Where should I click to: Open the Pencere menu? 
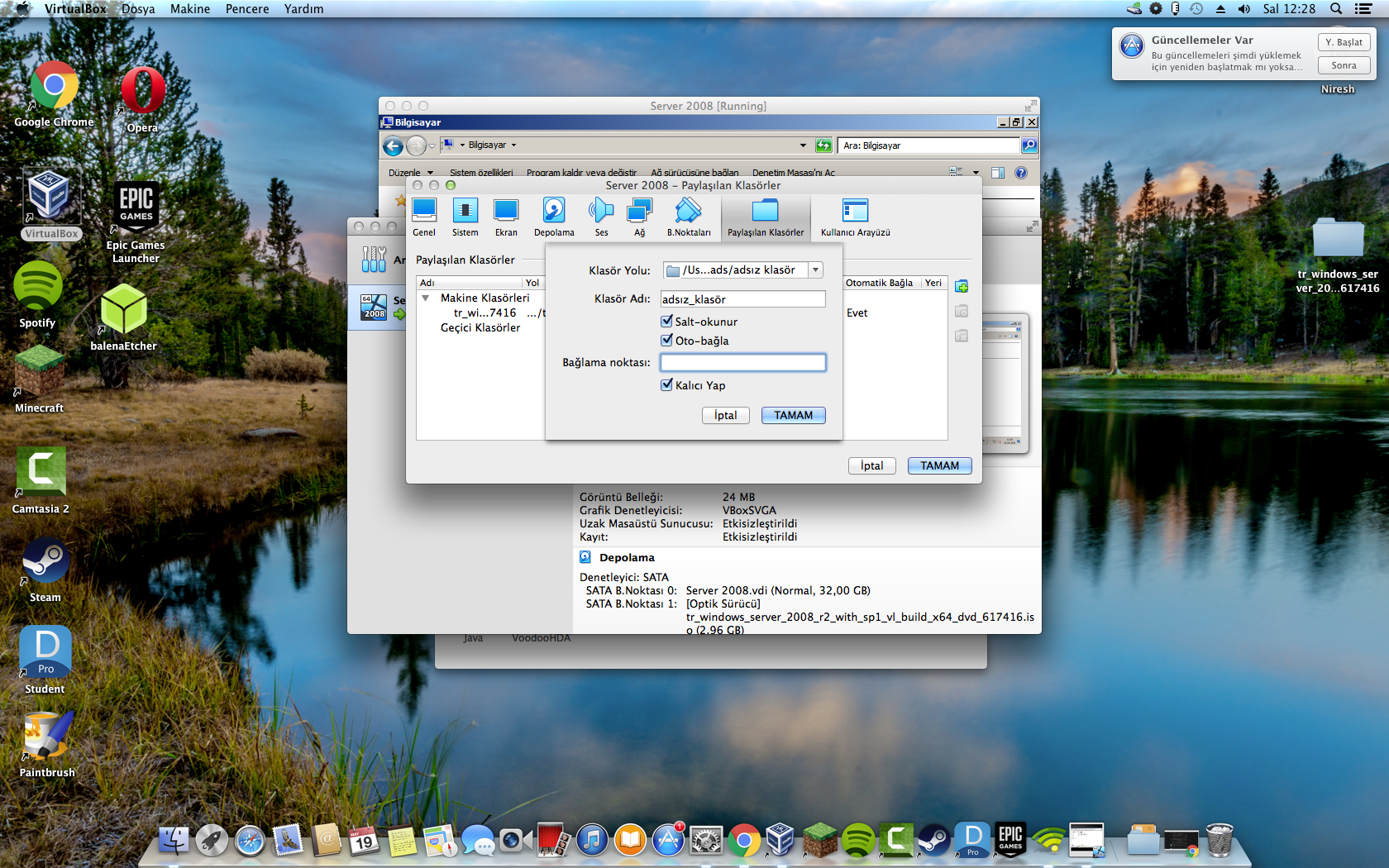(x=247, y=9)
